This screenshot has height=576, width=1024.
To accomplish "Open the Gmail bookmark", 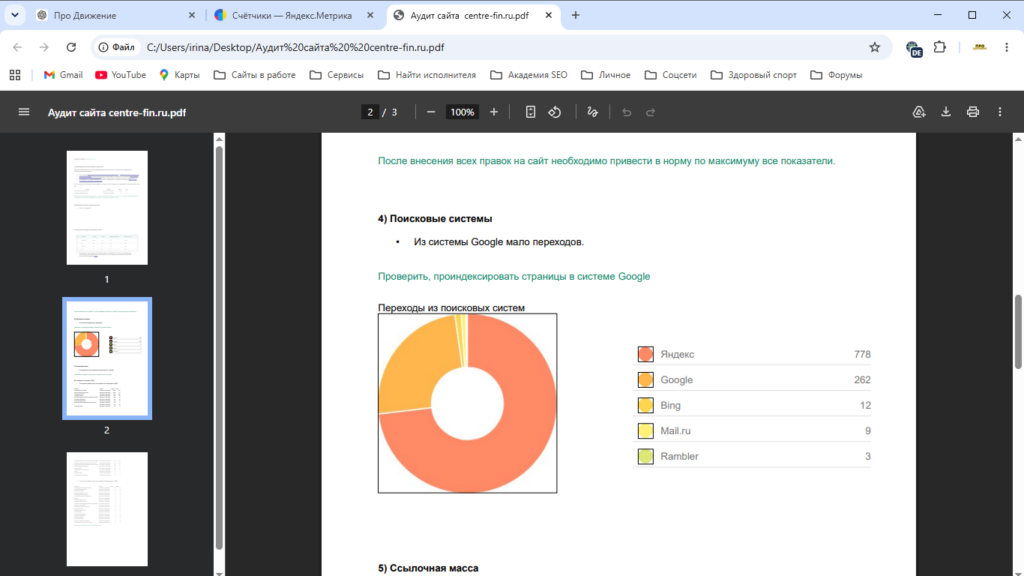I will pos(63,75).
